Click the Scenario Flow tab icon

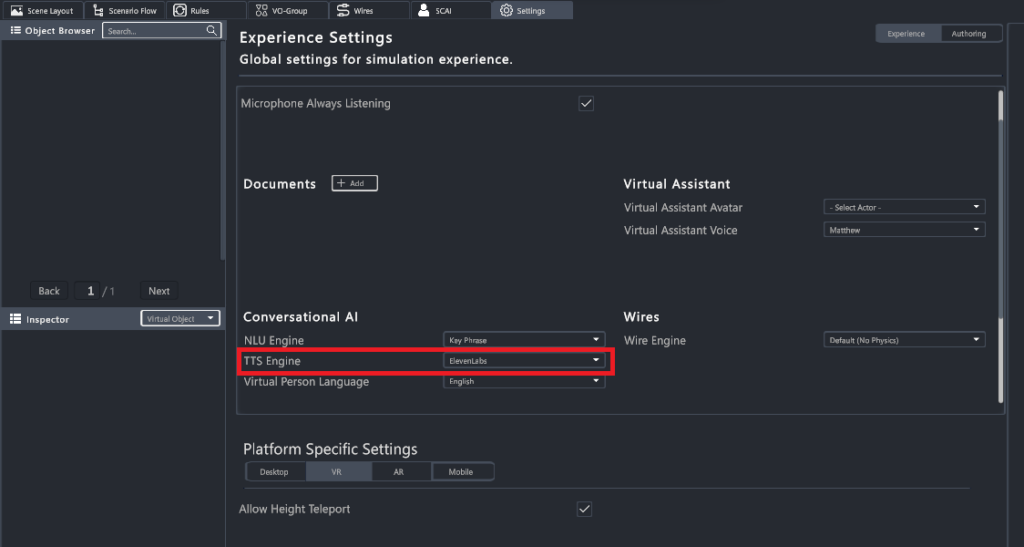pos(98,10)
